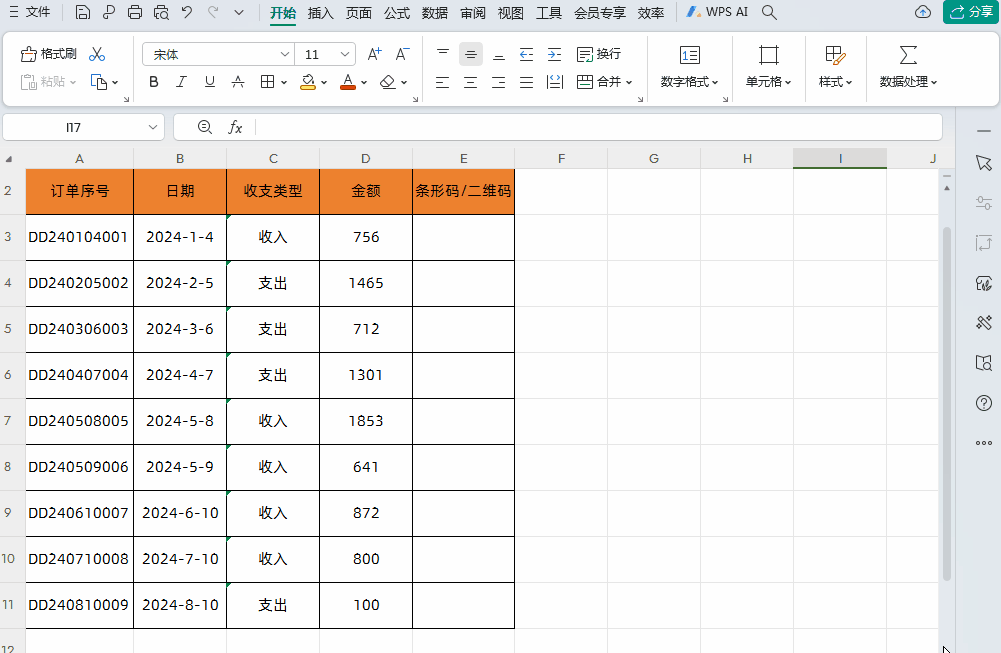
Task: Click the Print icon
Action: click(135, 12)
